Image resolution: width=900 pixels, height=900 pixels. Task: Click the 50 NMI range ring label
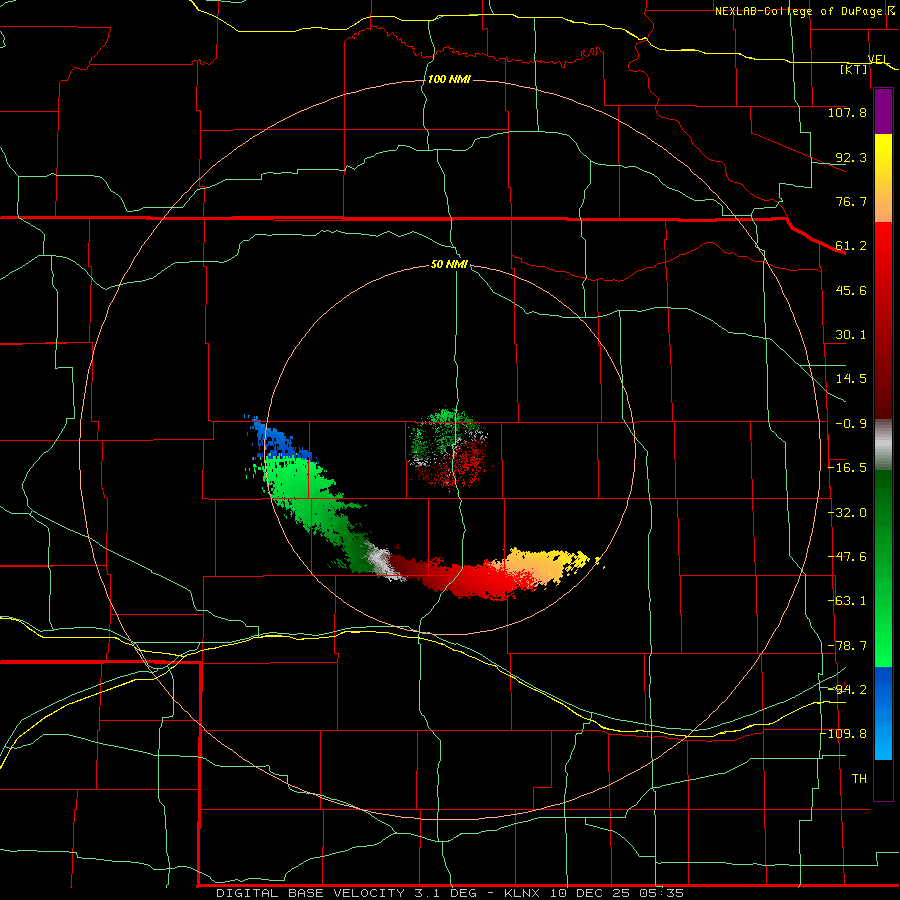tap(449, 265)
